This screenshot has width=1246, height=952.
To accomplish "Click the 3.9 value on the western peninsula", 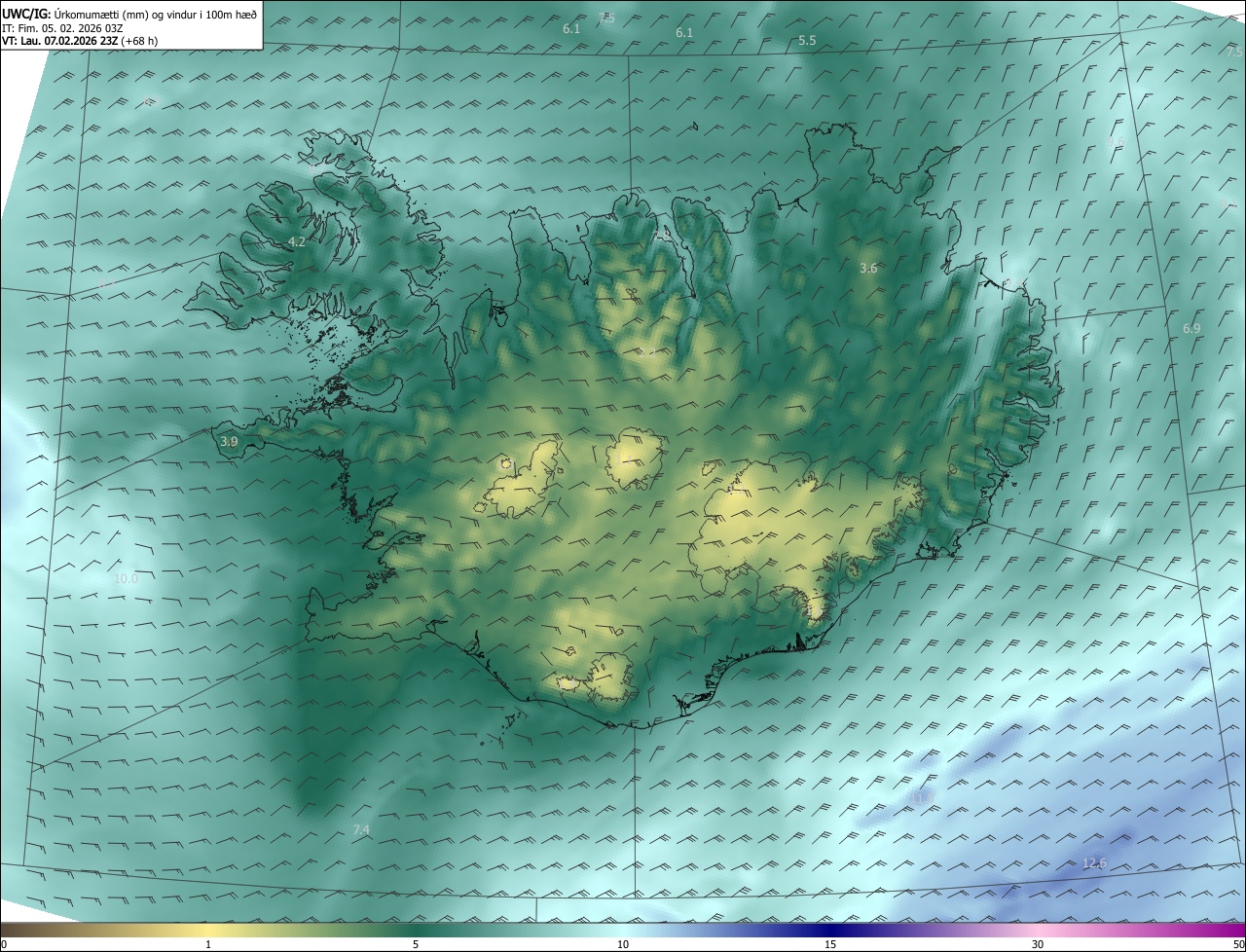I will (229, 442).
